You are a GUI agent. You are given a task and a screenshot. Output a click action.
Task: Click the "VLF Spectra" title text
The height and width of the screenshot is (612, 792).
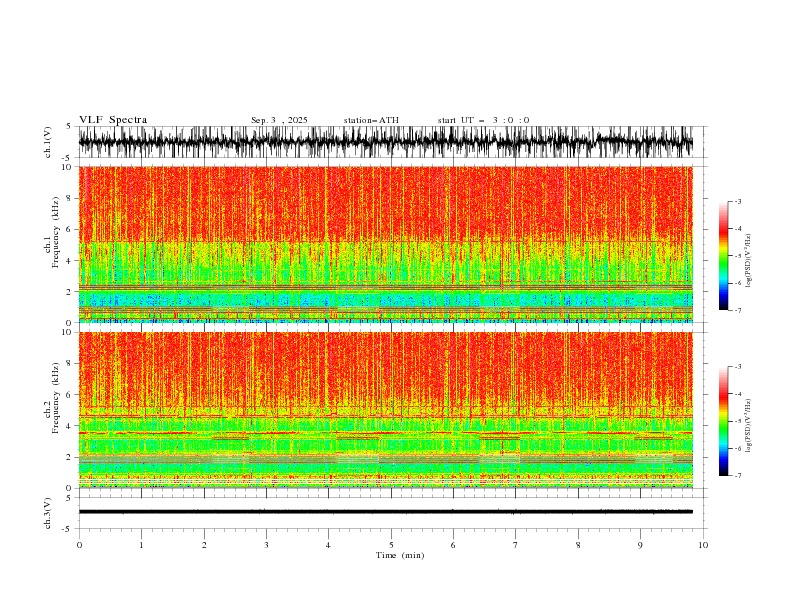tap(113, 120)
